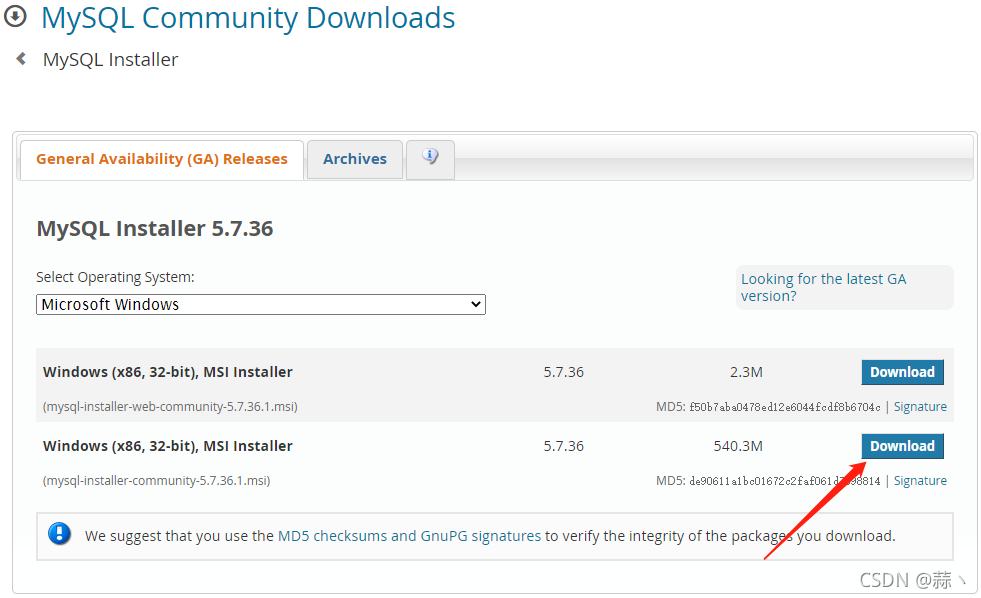The height and width of the screenshot is (598, 981).
Task: Open Signature link for mysql-installer-web-community
Action: pyautogui.click(x=920, y=407)
